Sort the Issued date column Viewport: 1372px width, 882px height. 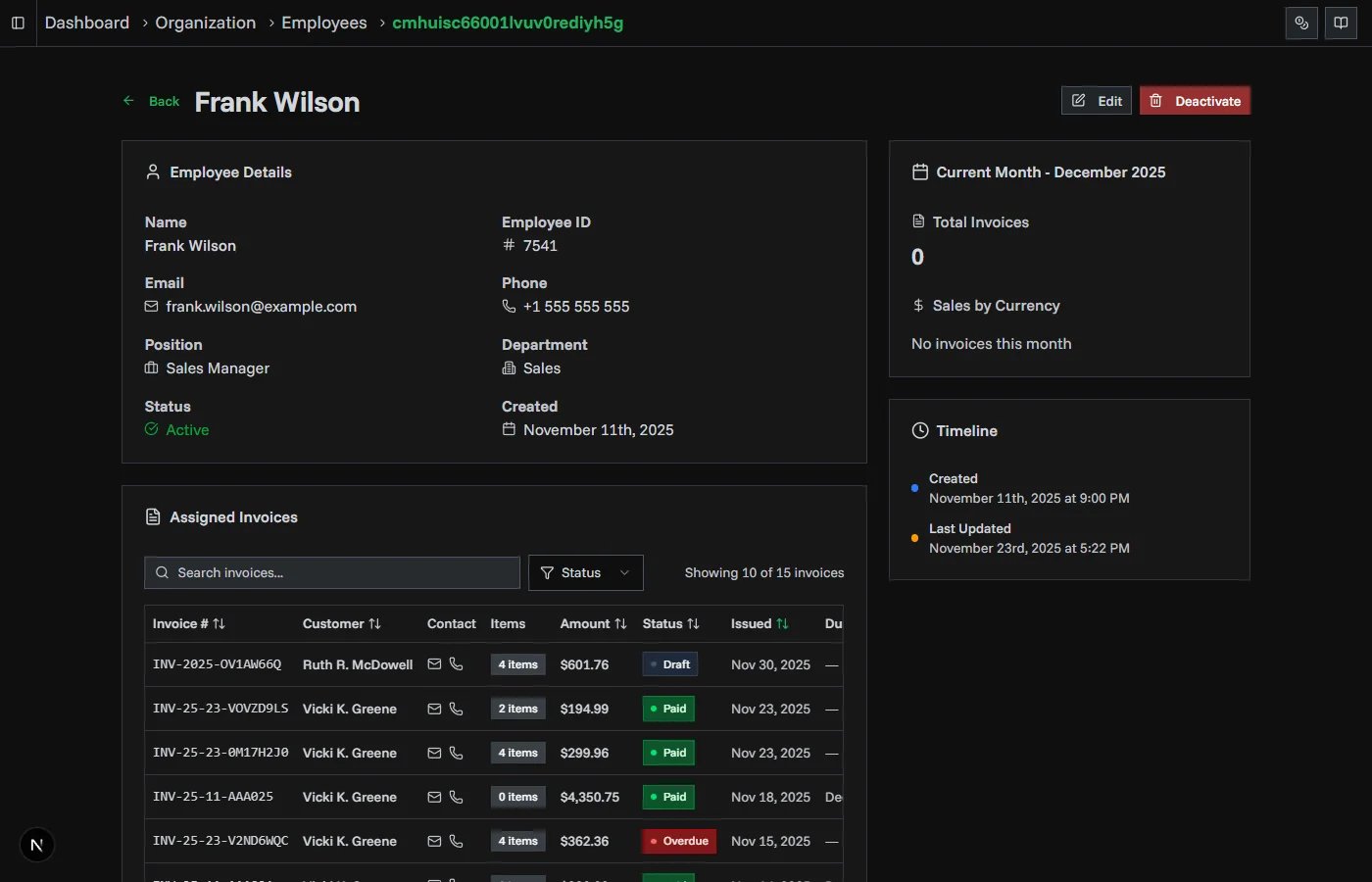pos(759,623)
